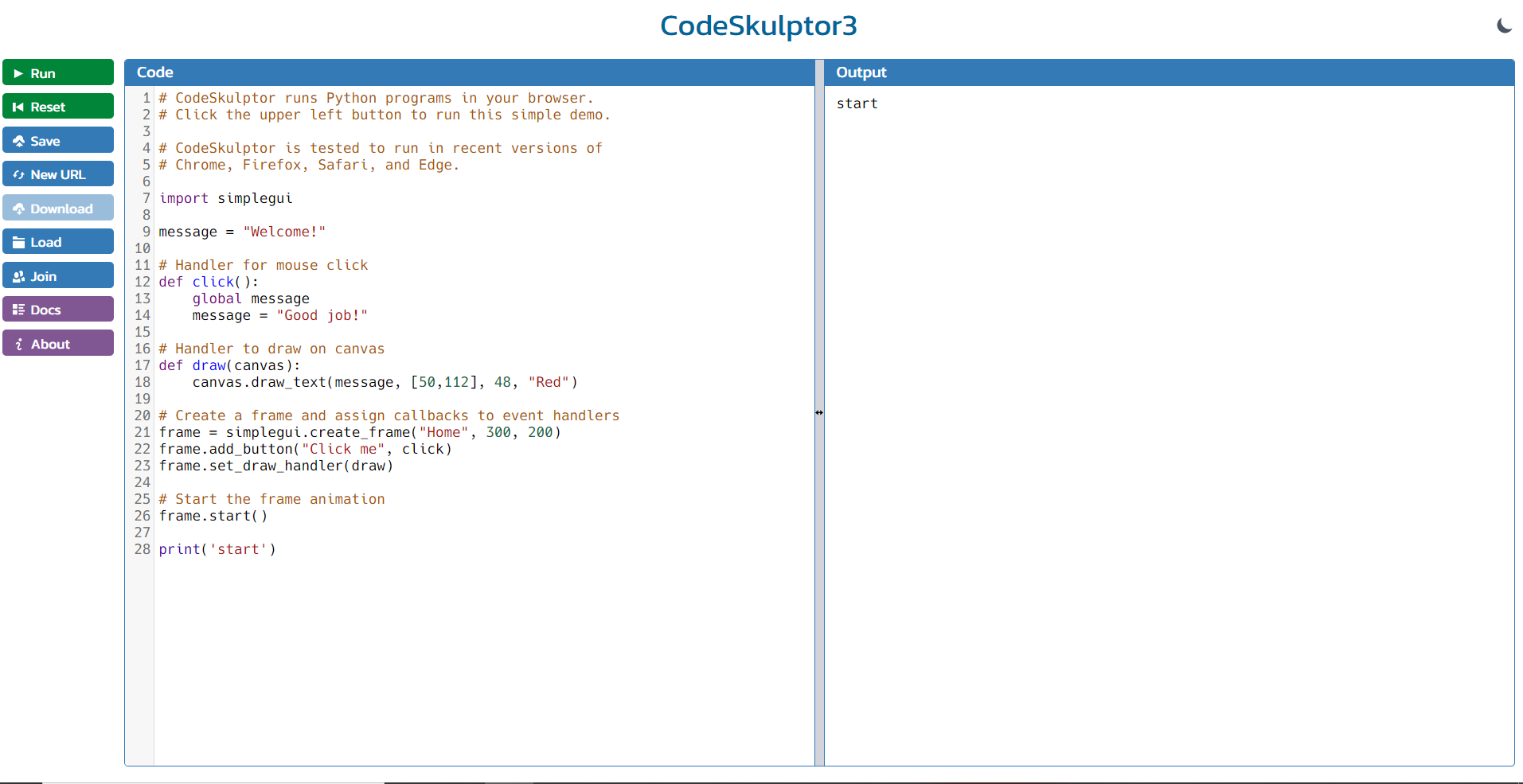Click on the 'import simplegui' line
This screenshot has height=784, width=1523.
(226, 198)
